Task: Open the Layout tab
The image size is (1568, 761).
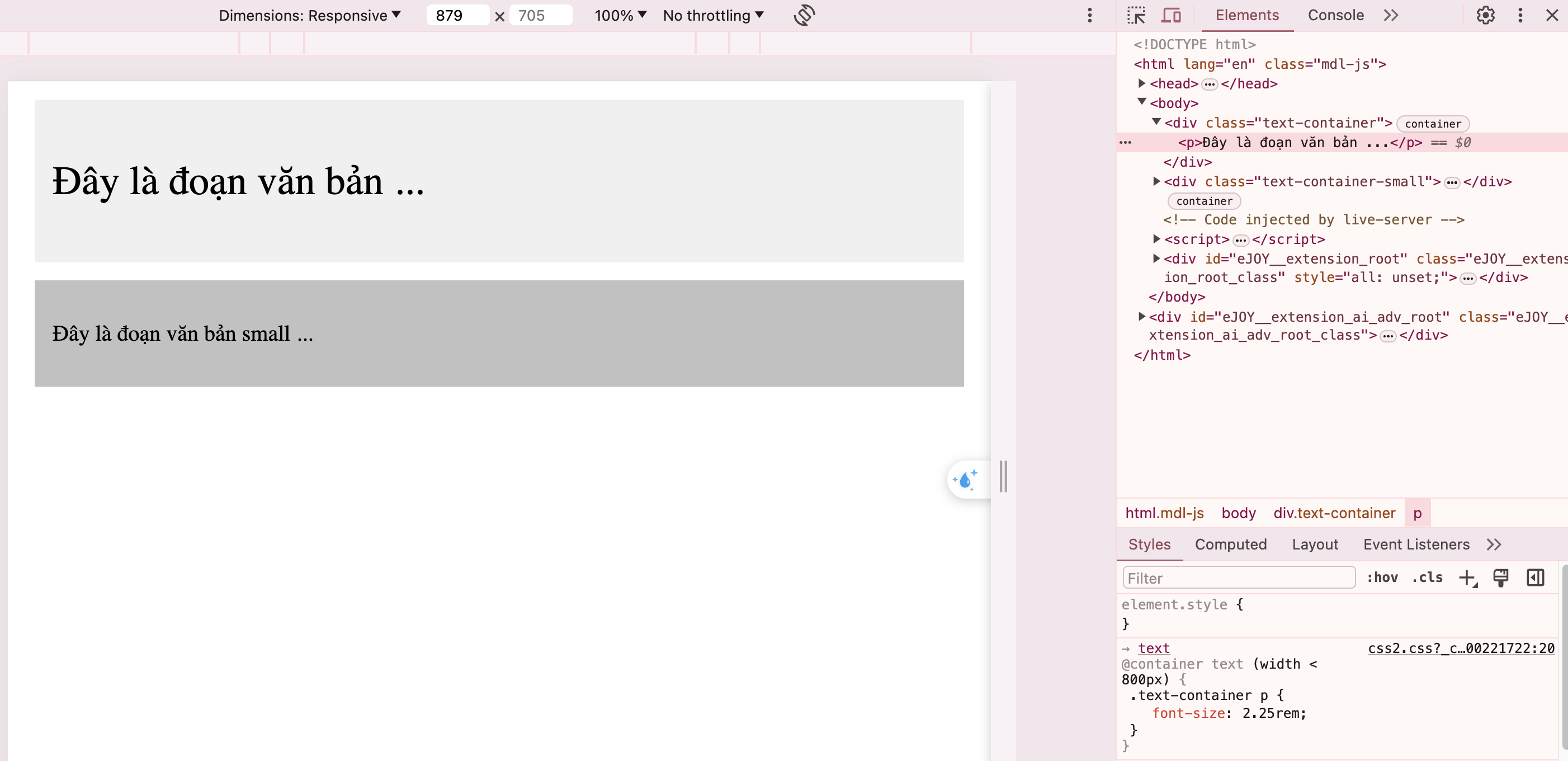Action: (1315, 544)
